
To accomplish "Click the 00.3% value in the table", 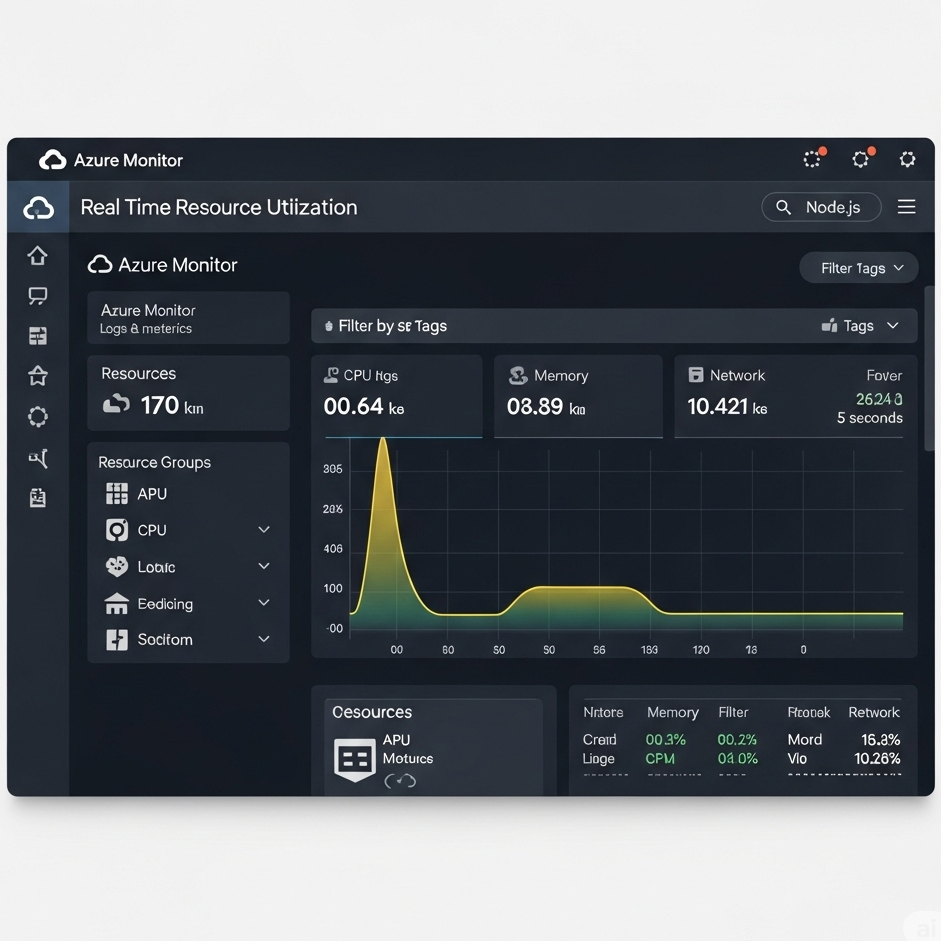I will click(666, 739).
